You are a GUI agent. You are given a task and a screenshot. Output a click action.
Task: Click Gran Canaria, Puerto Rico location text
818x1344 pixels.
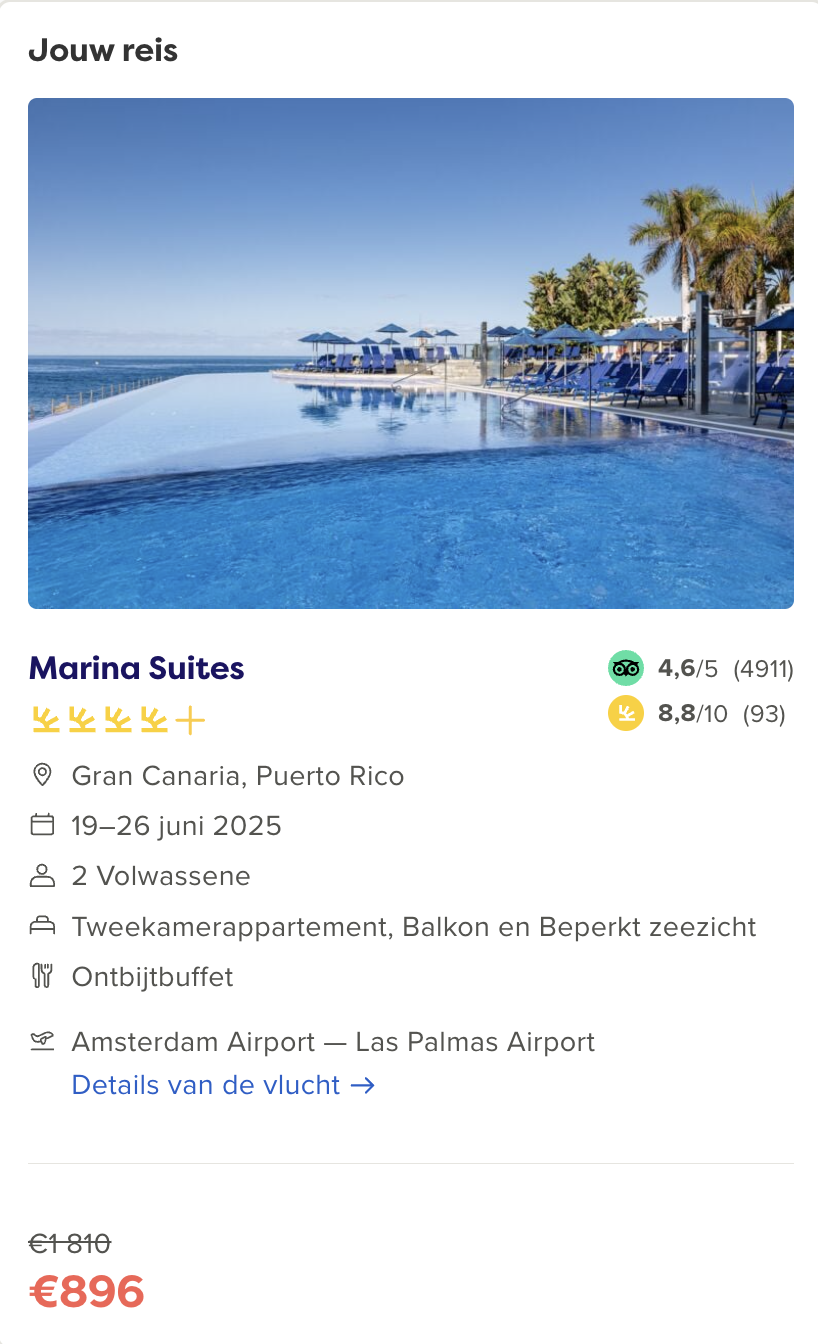(238, 776)
